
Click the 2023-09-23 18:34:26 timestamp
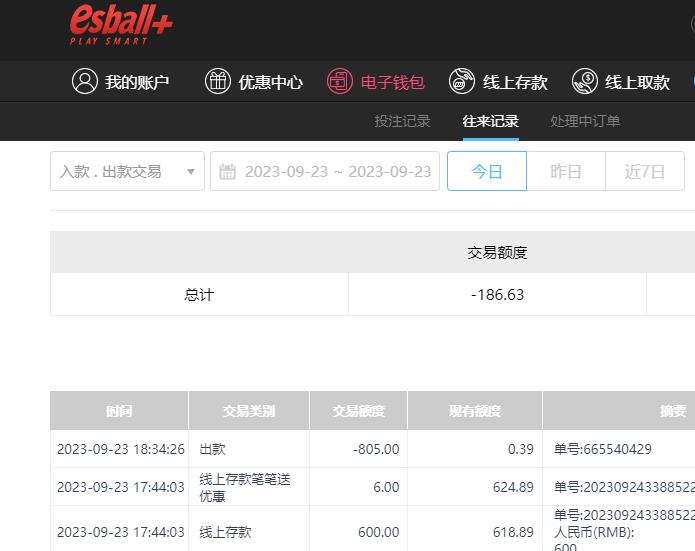[x=121, y=449]
